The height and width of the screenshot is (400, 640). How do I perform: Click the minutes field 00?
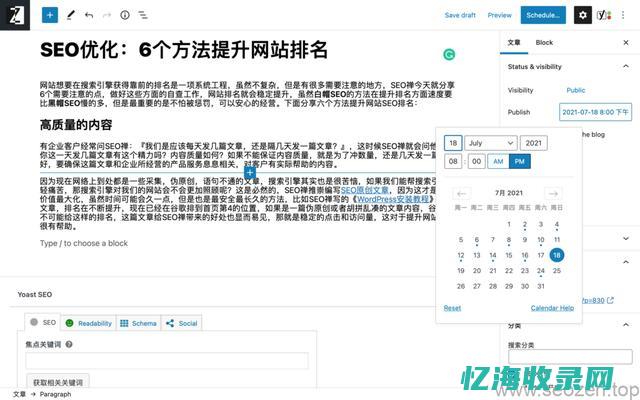(476, 161)
